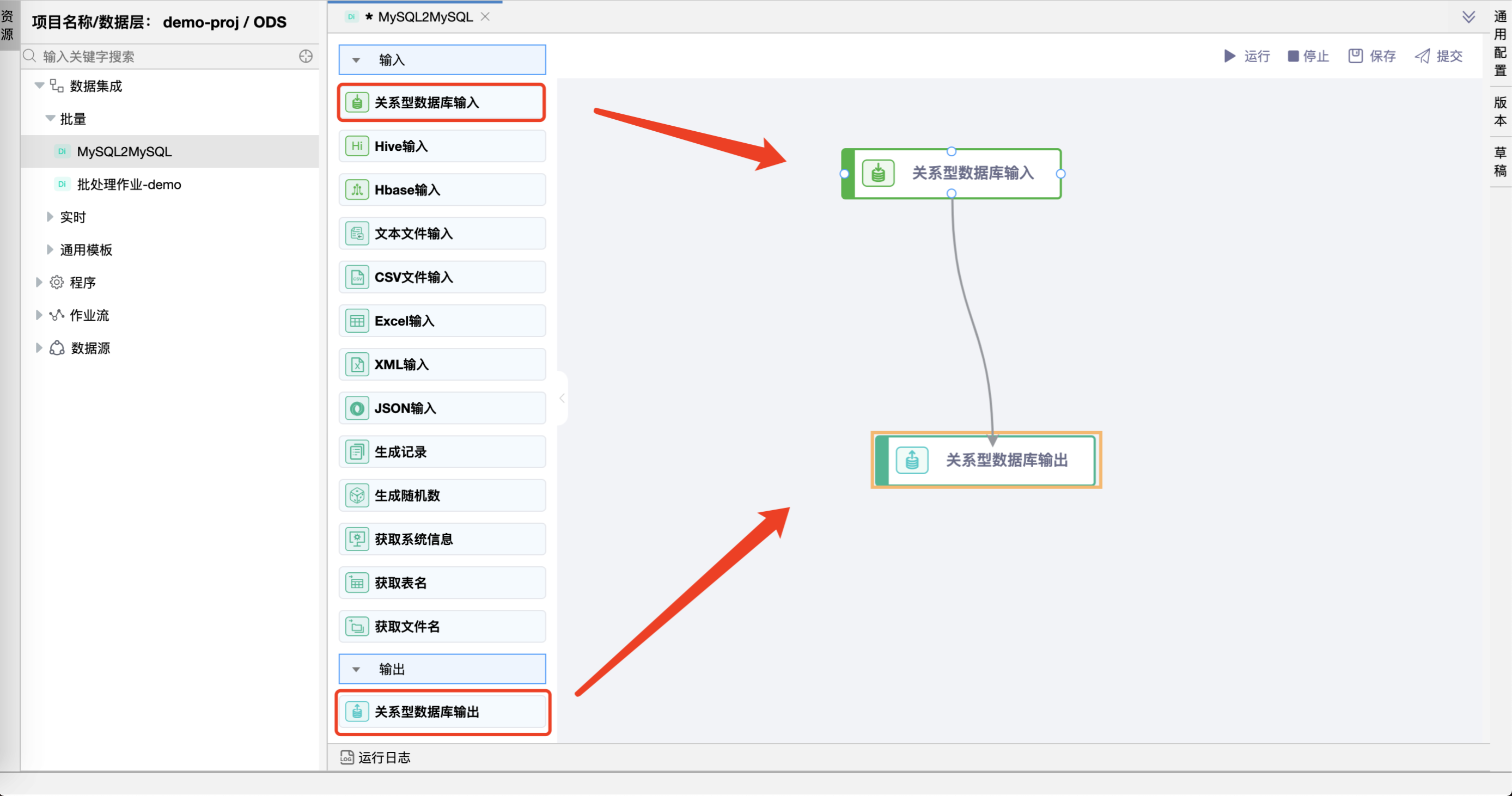Collapse the 输入 component category

click(356, 60)
